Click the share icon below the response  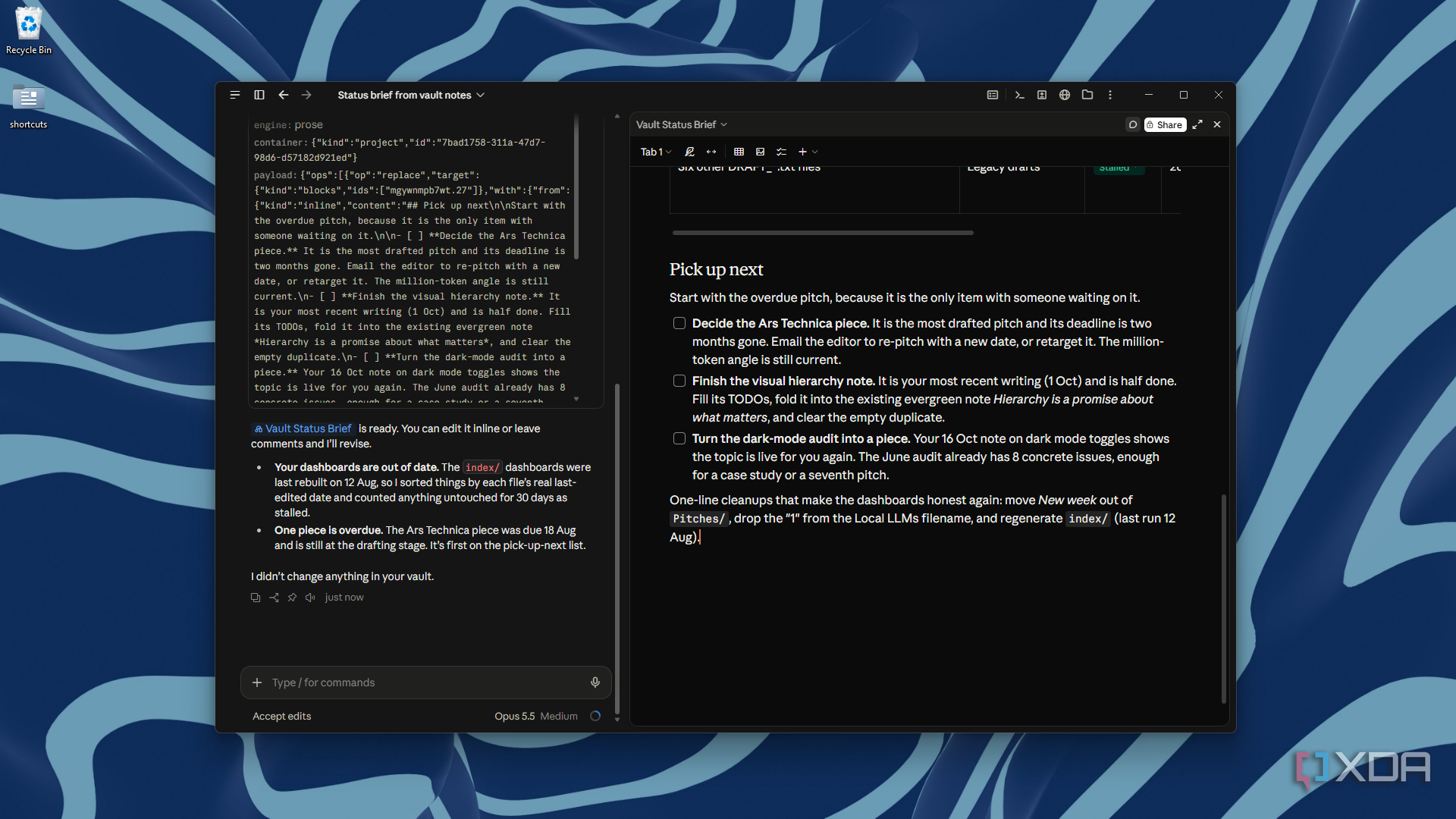pos(274,598)
